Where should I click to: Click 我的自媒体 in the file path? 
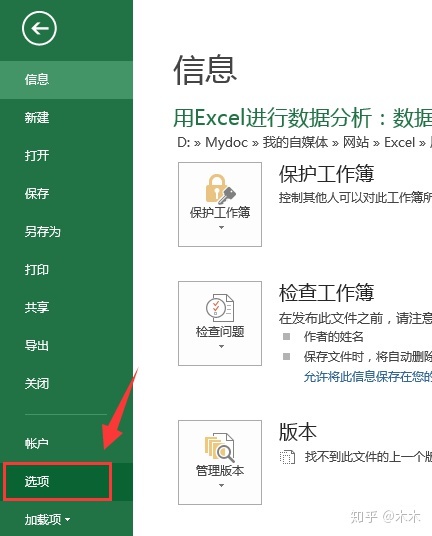[295, 143]
